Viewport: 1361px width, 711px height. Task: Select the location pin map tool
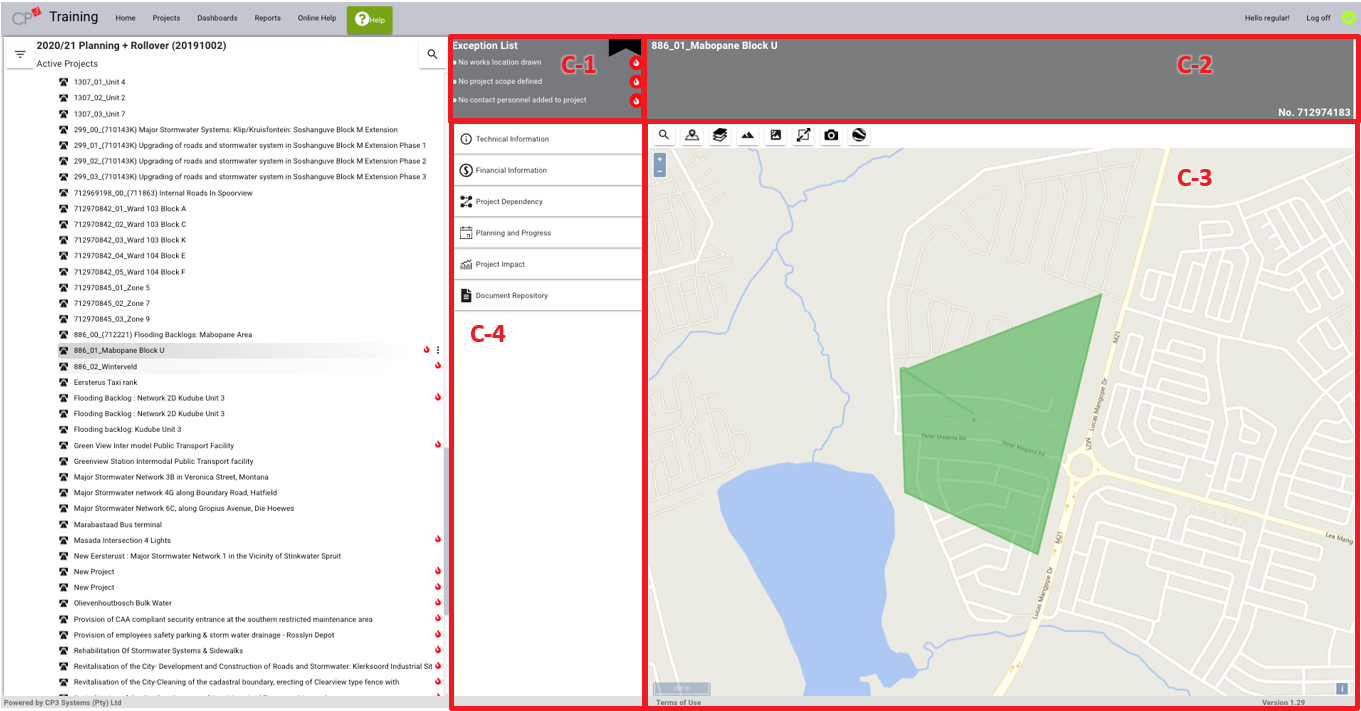(692, 135)
